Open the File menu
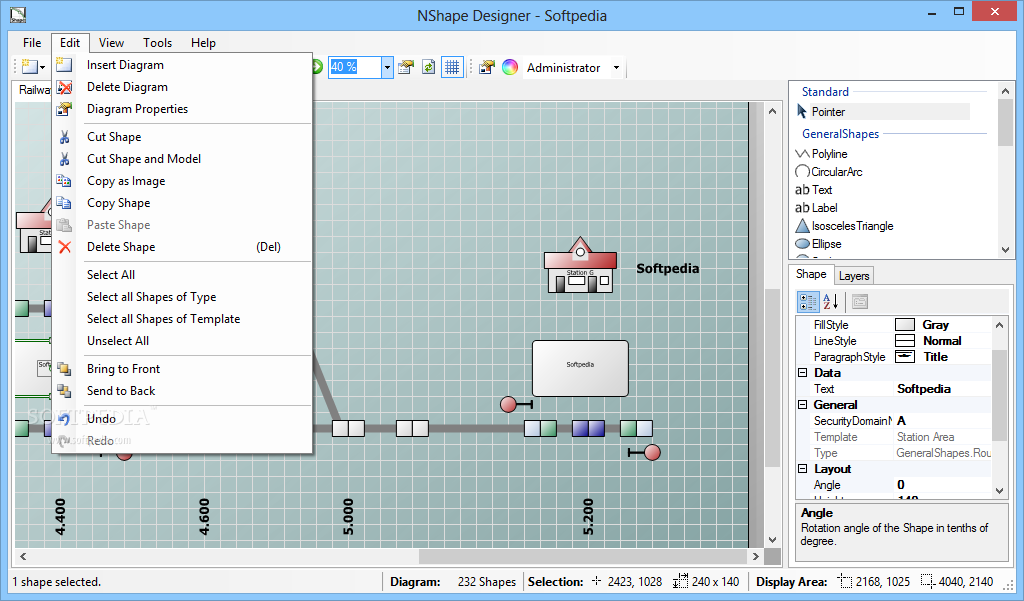1024x601 pixels. (x=32, y=42)
